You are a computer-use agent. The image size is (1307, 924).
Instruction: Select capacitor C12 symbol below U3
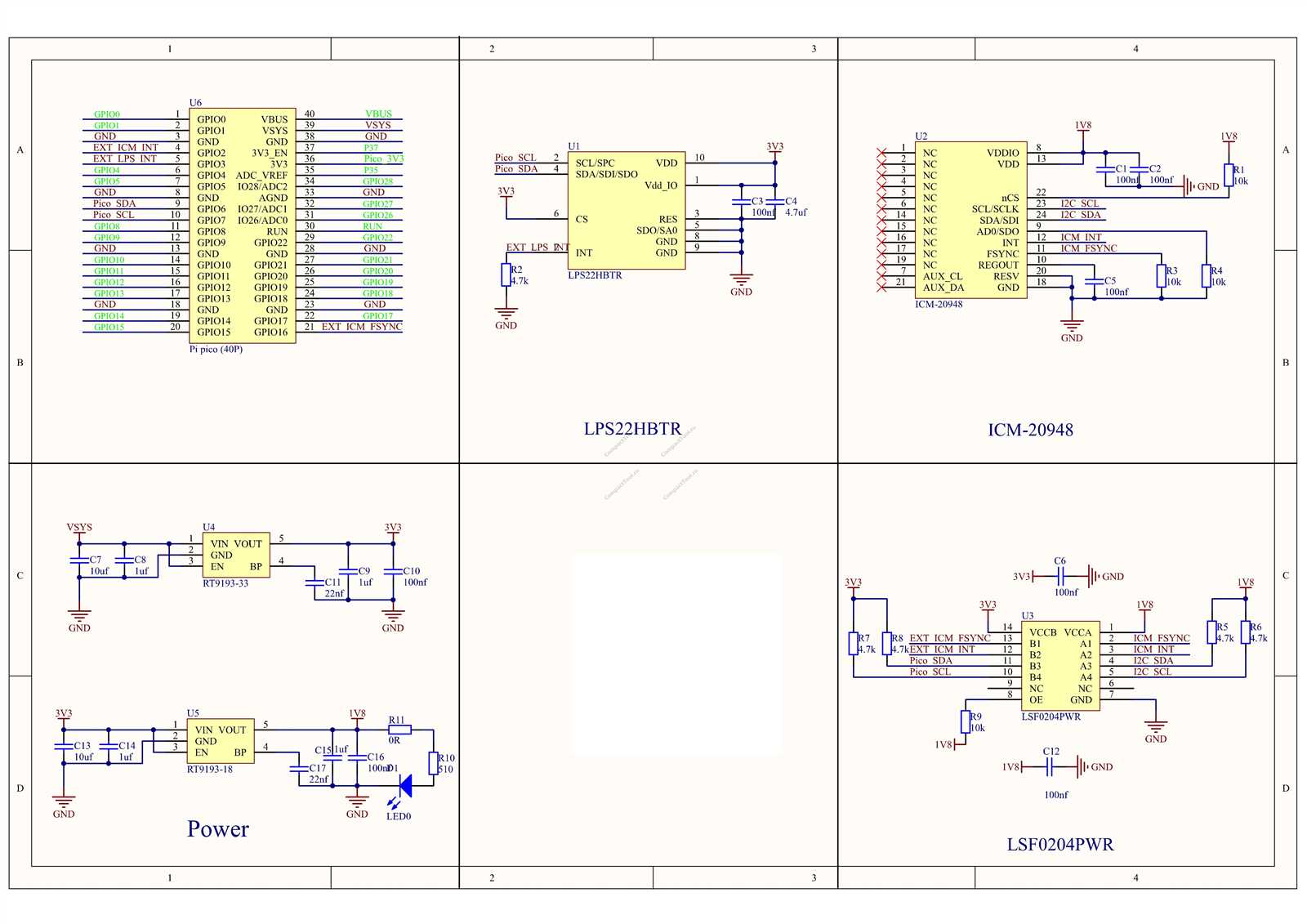pos(1051,766)
